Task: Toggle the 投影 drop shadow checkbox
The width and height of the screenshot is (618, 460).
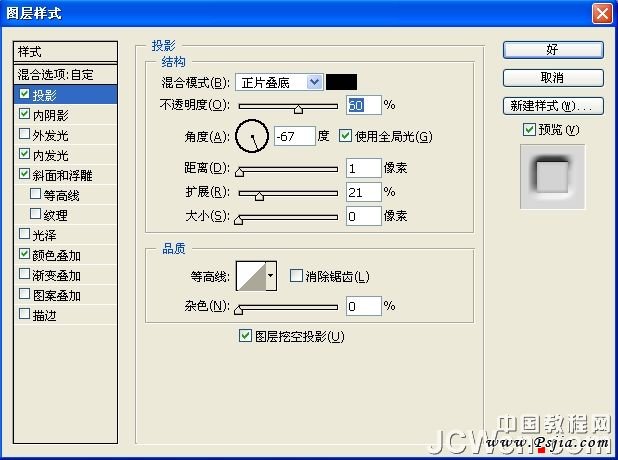Action: coord(24,94)
